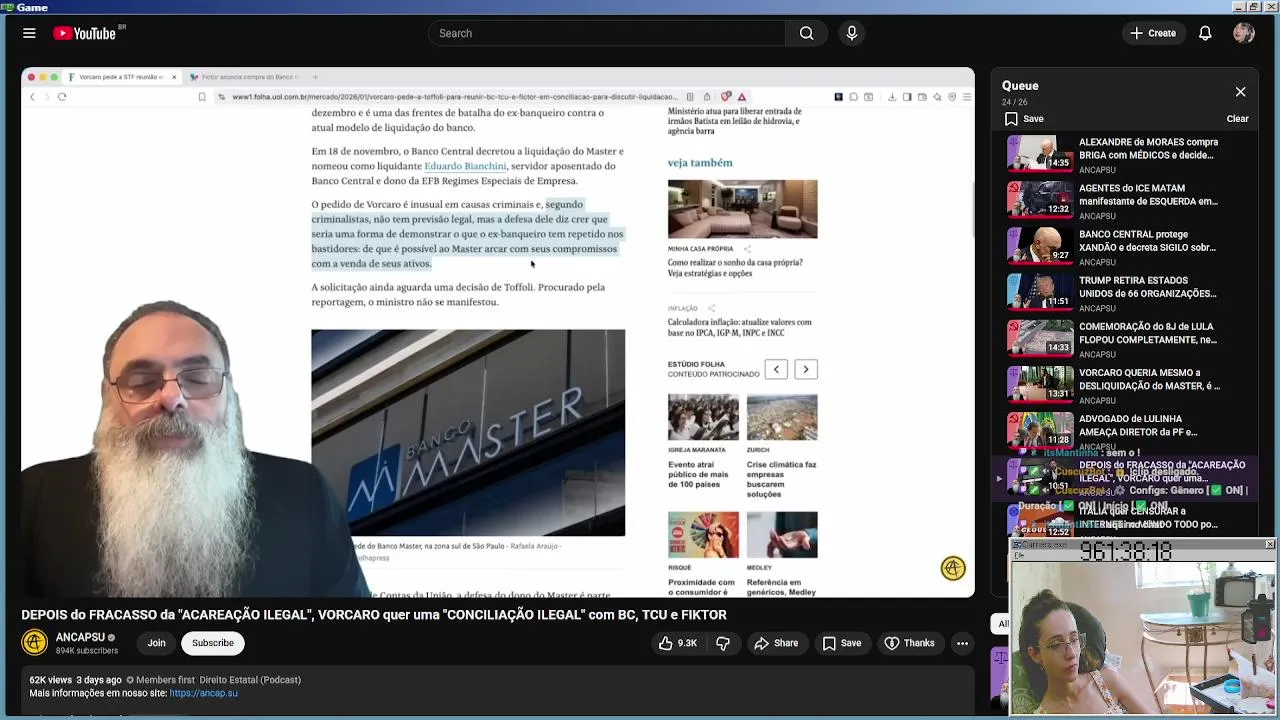This screenshot has height=720, width=1280.
Task: Click the folha.uol.com.br address bar
Action: coord(455,97)
